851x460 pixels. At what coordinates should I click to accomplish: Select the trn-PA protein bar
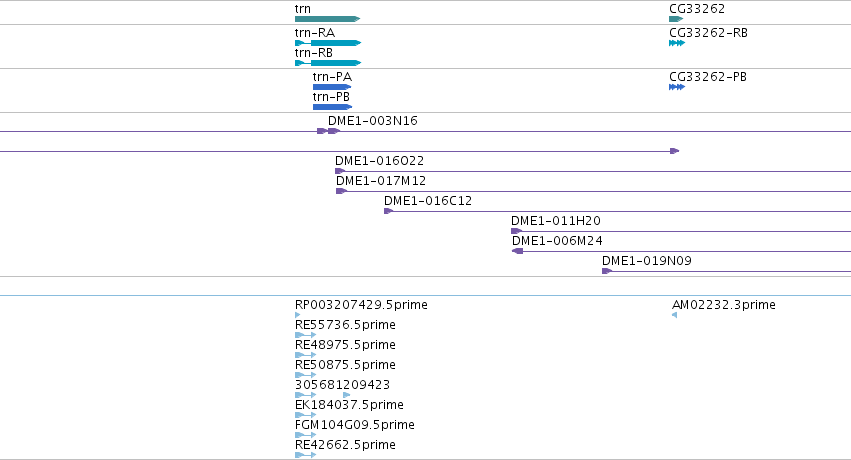(x=332, y=87)
